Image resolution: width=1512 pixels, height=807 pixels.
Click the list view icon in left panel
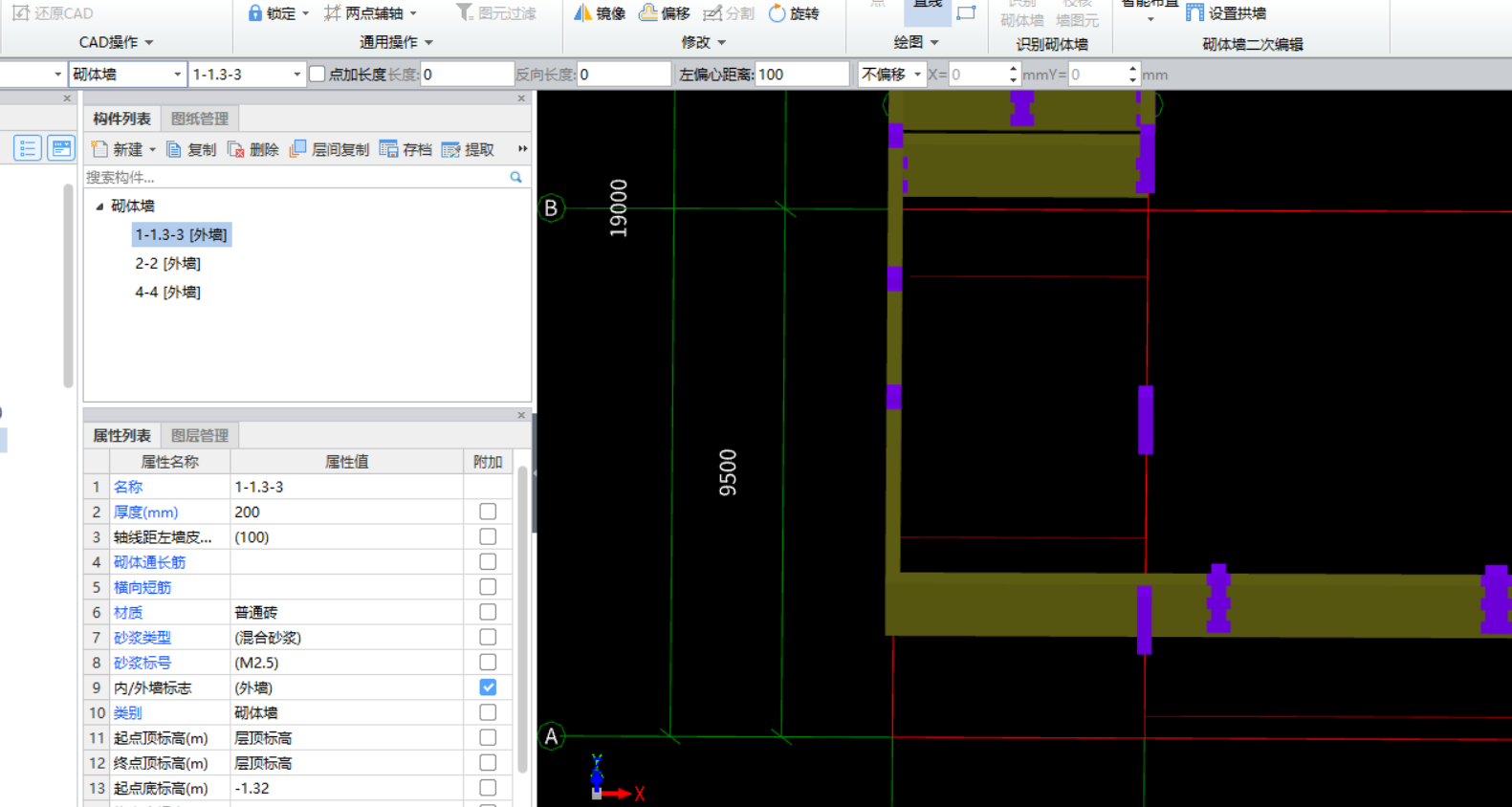pyautogui.click(x=27, y=148)
